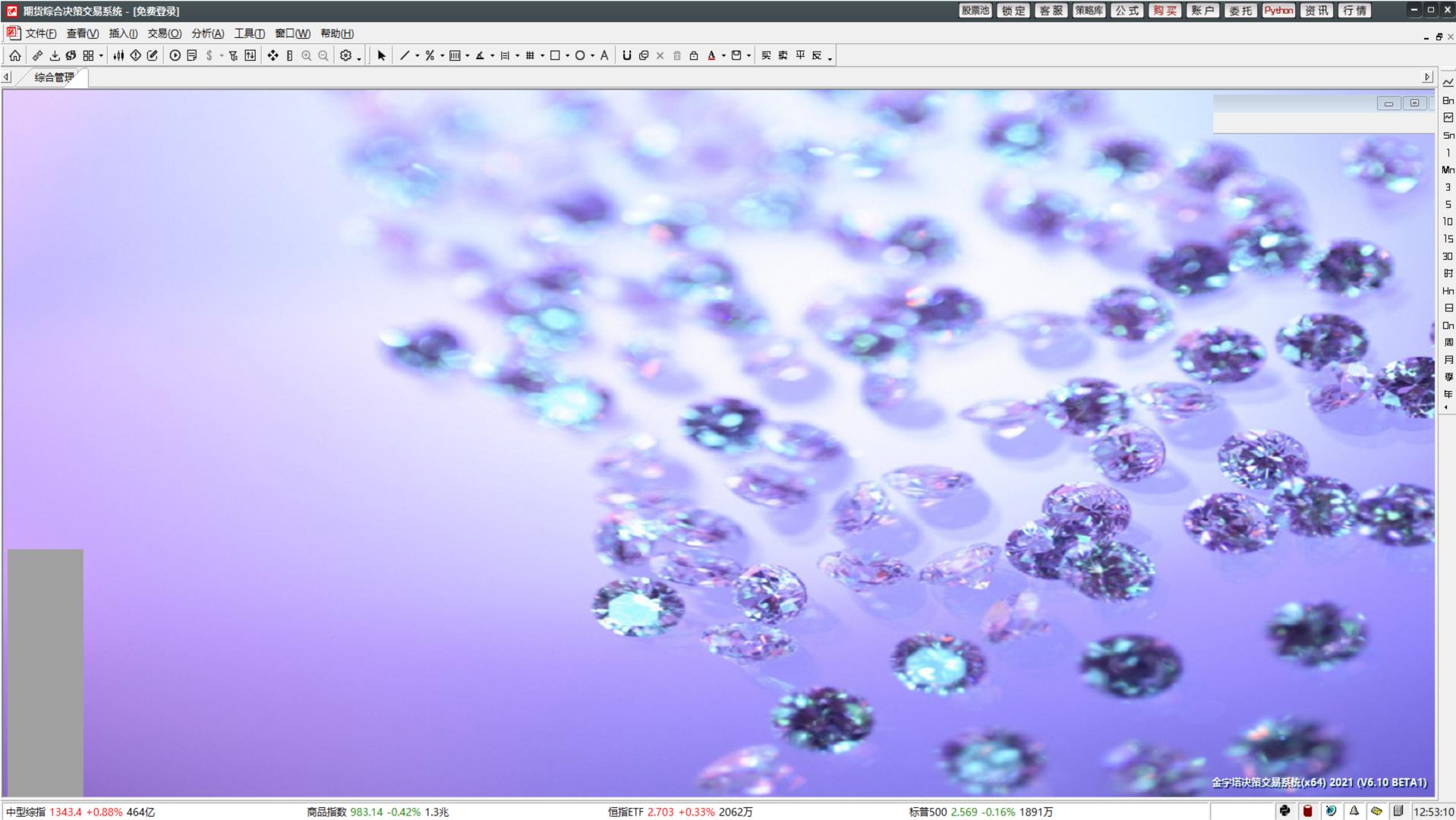
Task: Select the 周 weekly period in right sidebar
Action: click(x=1448, y=342)
